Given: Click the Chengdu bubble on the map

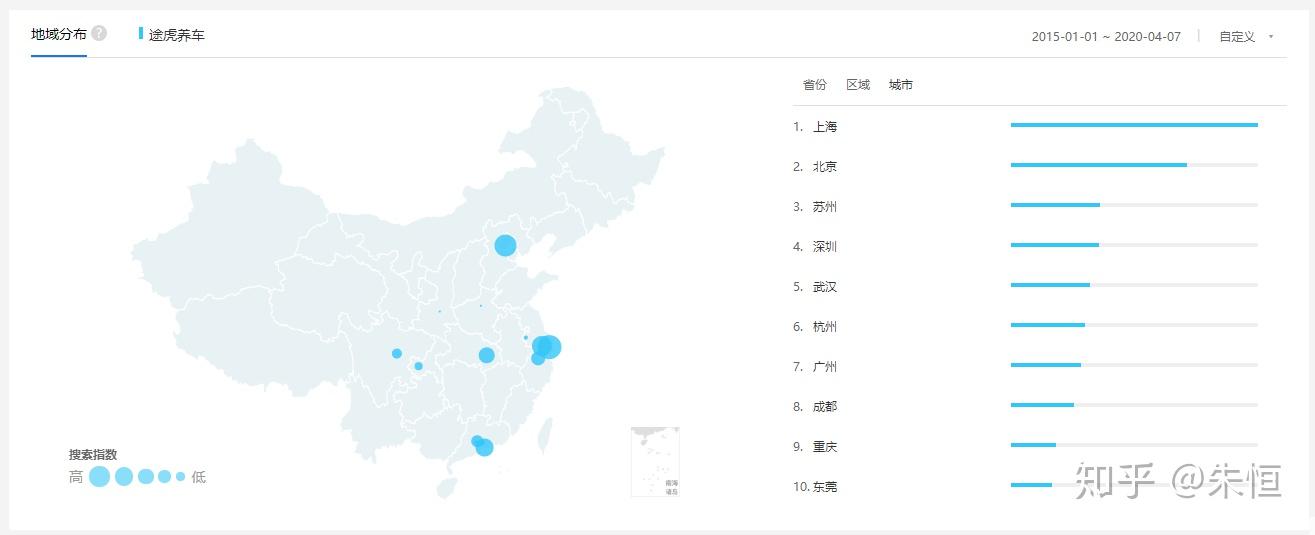Looking at the screenshot, I should pyautogui.click(x=397, y=353).
